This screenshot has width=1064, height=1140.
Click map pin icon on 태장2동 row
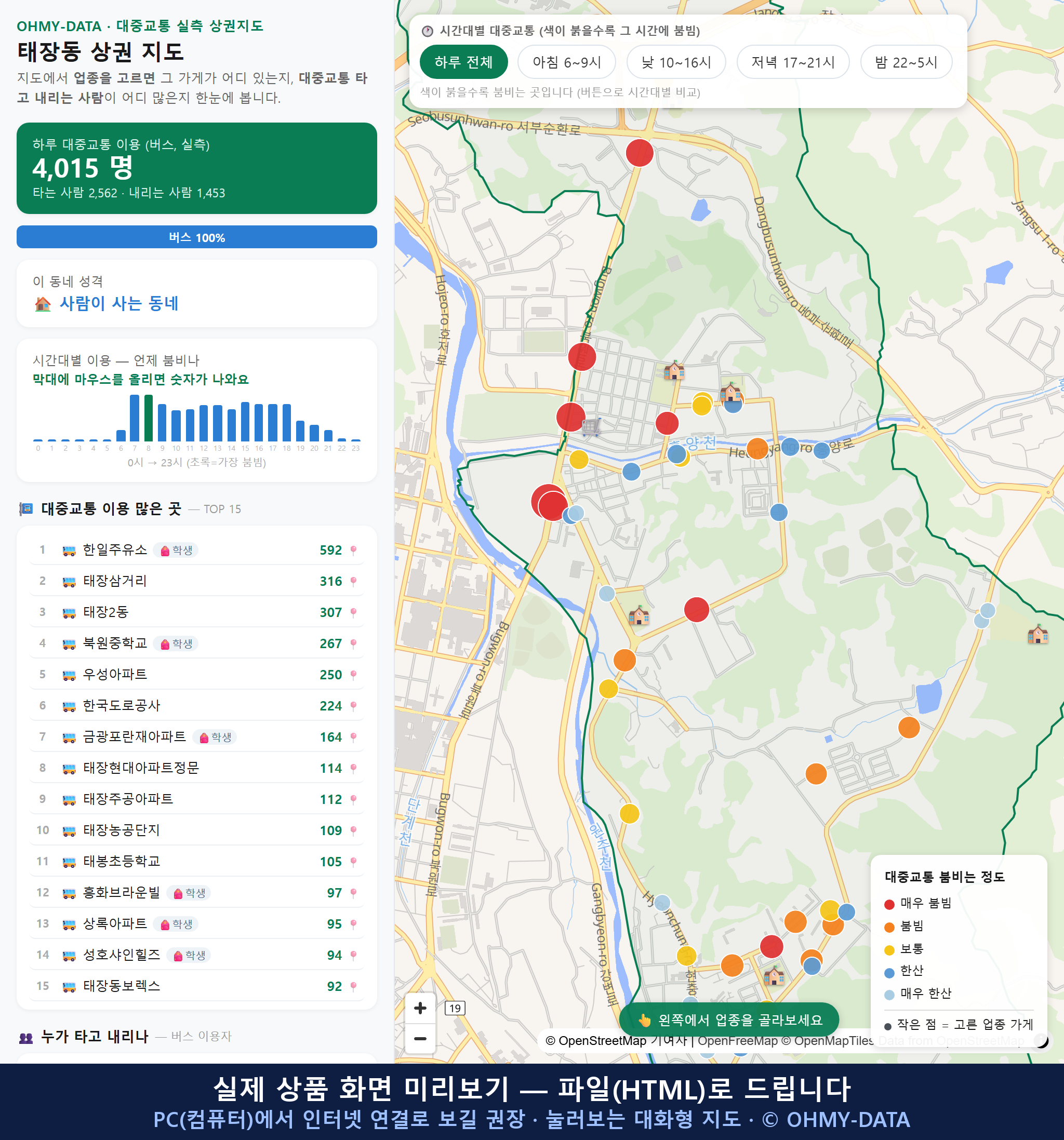[x=353, y=612]
